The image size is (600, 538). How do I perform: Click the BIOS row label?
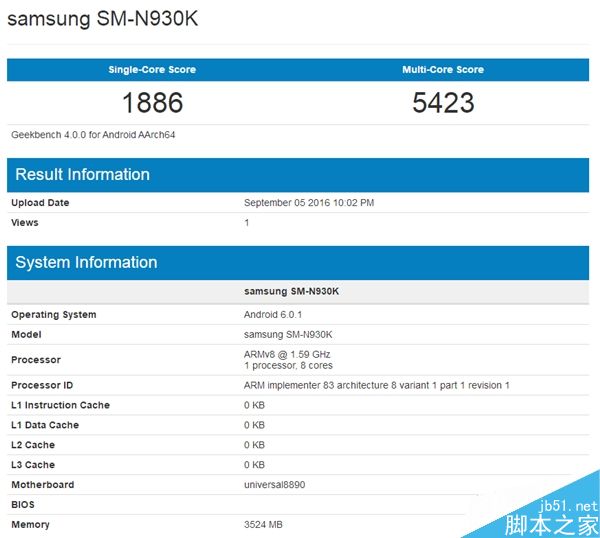click(23, 505)
